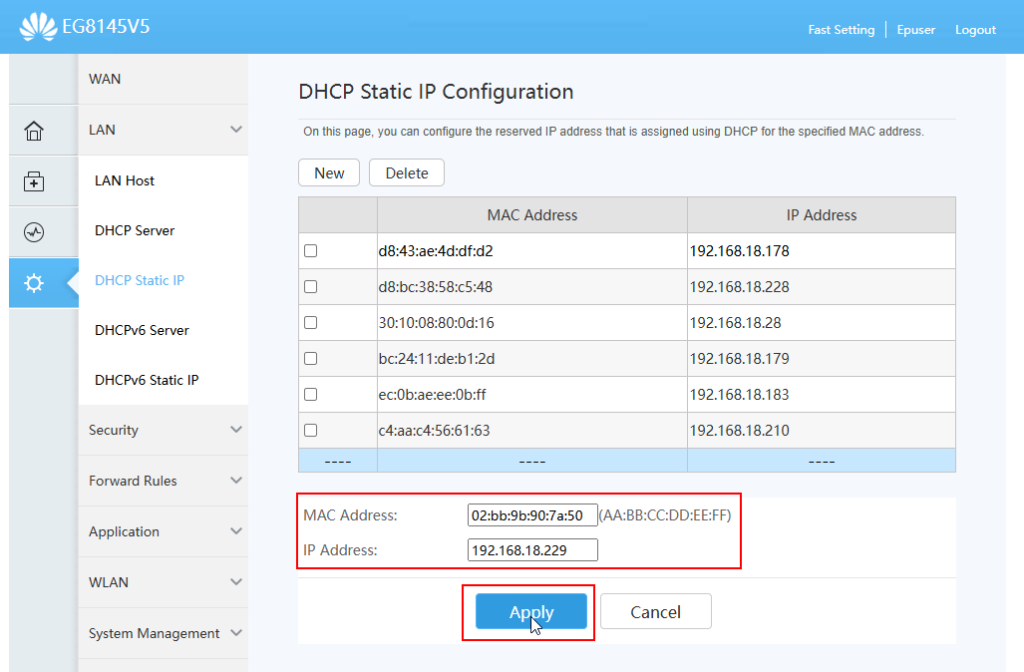Go to DHCPv6 Static IP page
Viewport: 1024px width, 672px height.
coord(146,380)
